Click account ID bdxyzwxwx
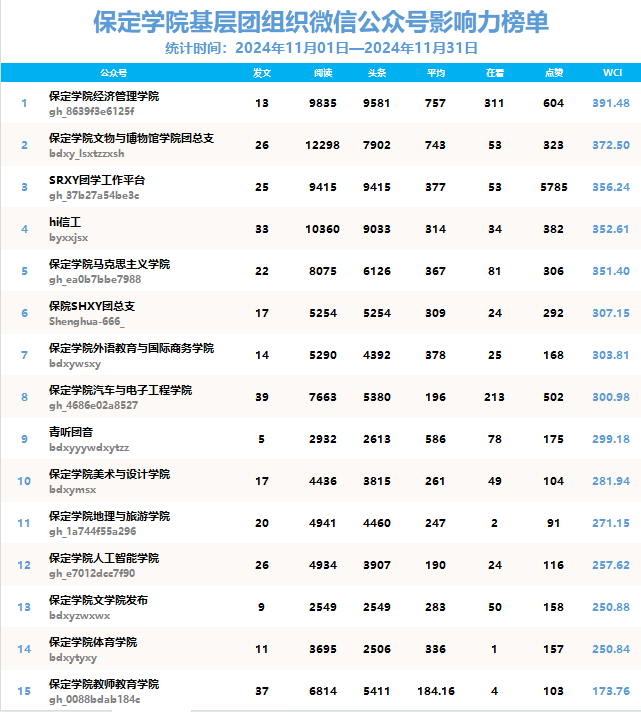This screenshot has width=641, height=712. (x=79, y=616)
